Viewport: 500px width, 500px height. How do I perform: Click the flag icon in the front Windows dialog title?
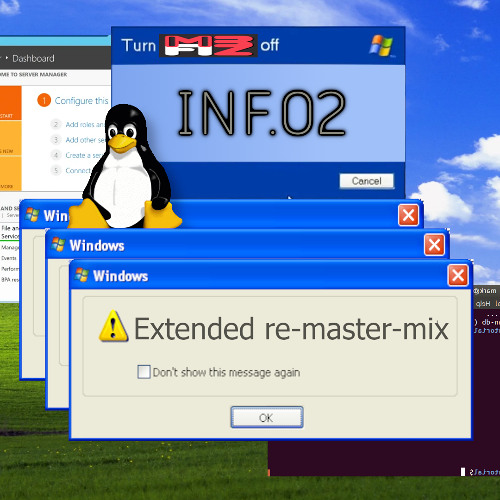pyautogui.click(x=81, y=275)
